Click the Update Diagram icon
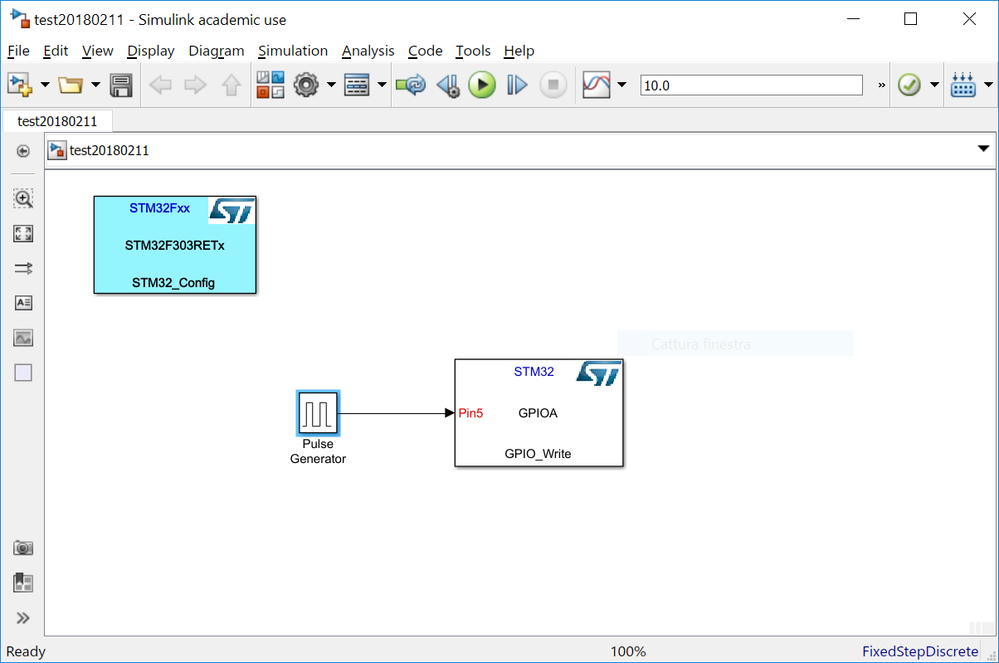 [411, 85]
